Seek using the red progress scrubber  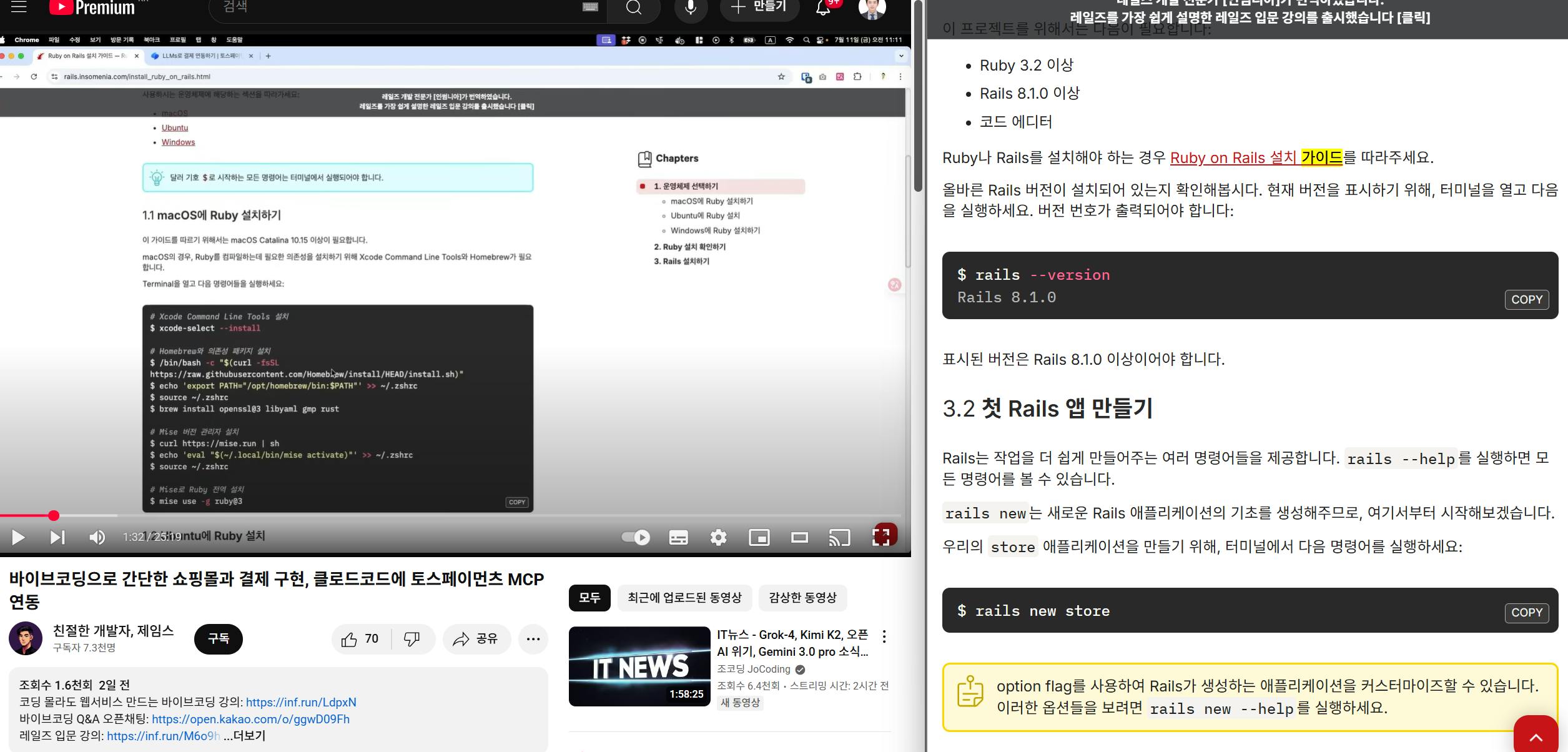(x=54, y=515)
